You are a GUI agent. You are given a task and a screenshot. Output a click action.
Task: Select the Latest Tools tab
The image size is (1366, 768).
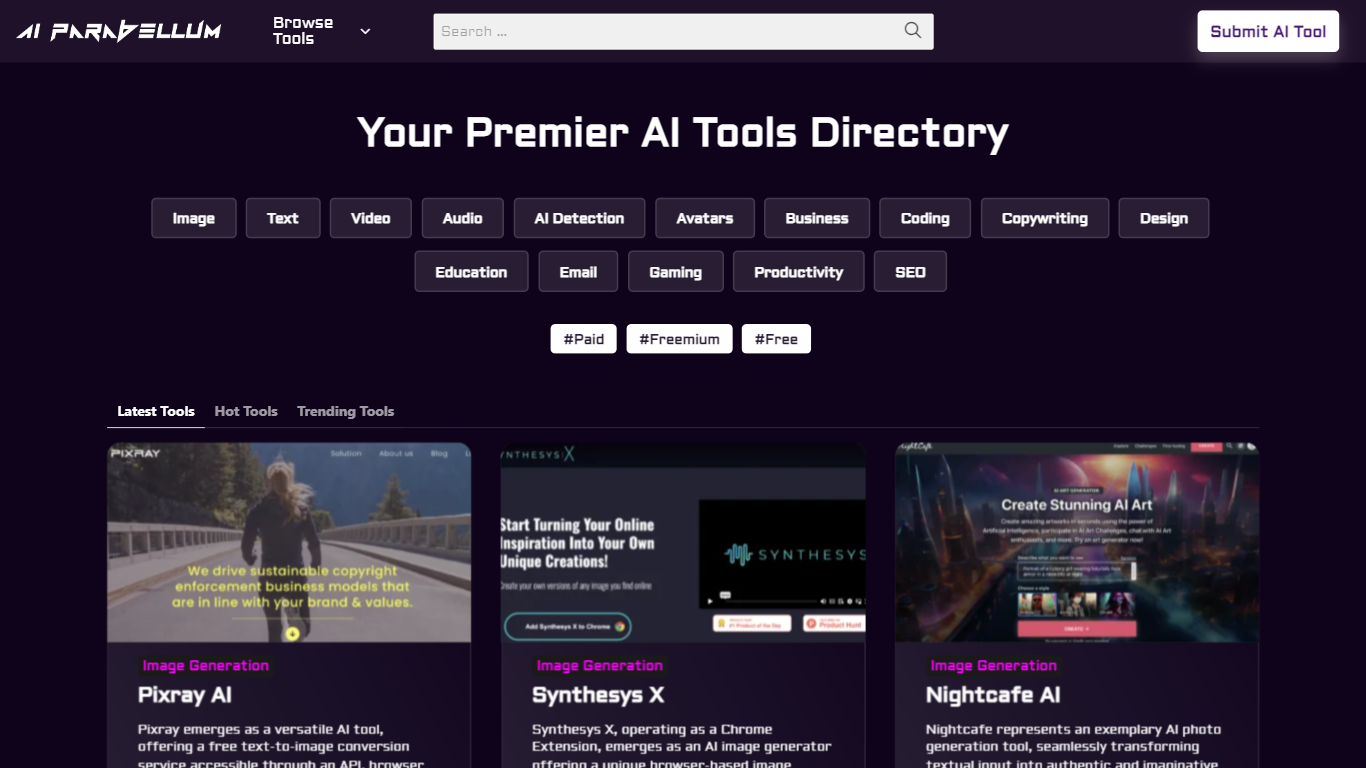point(156,411)
